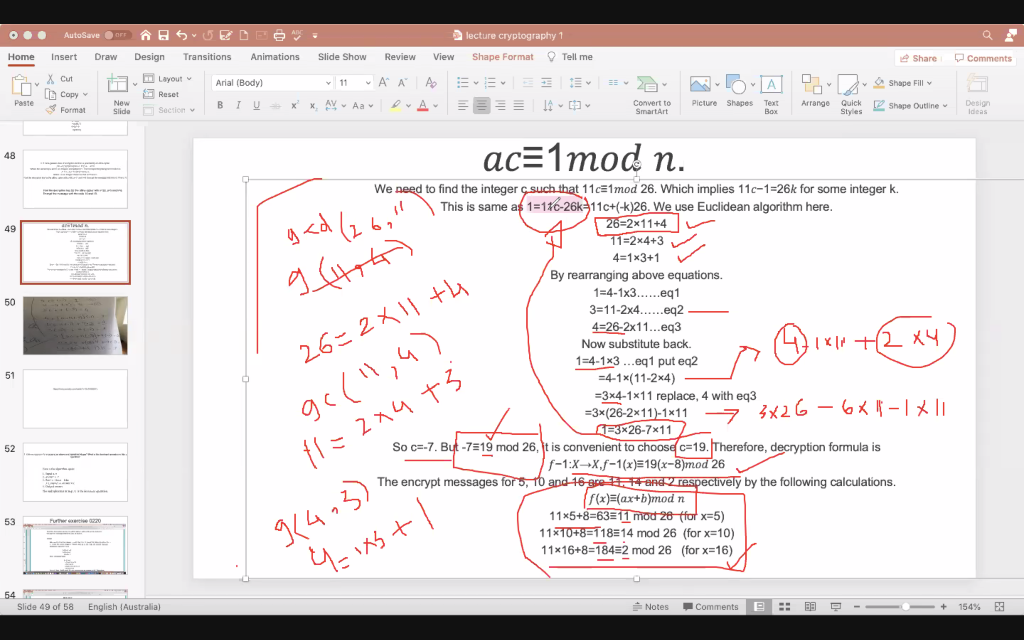1024x640 pixels.
Task: Increase font size icon
Action: [383, 82]
